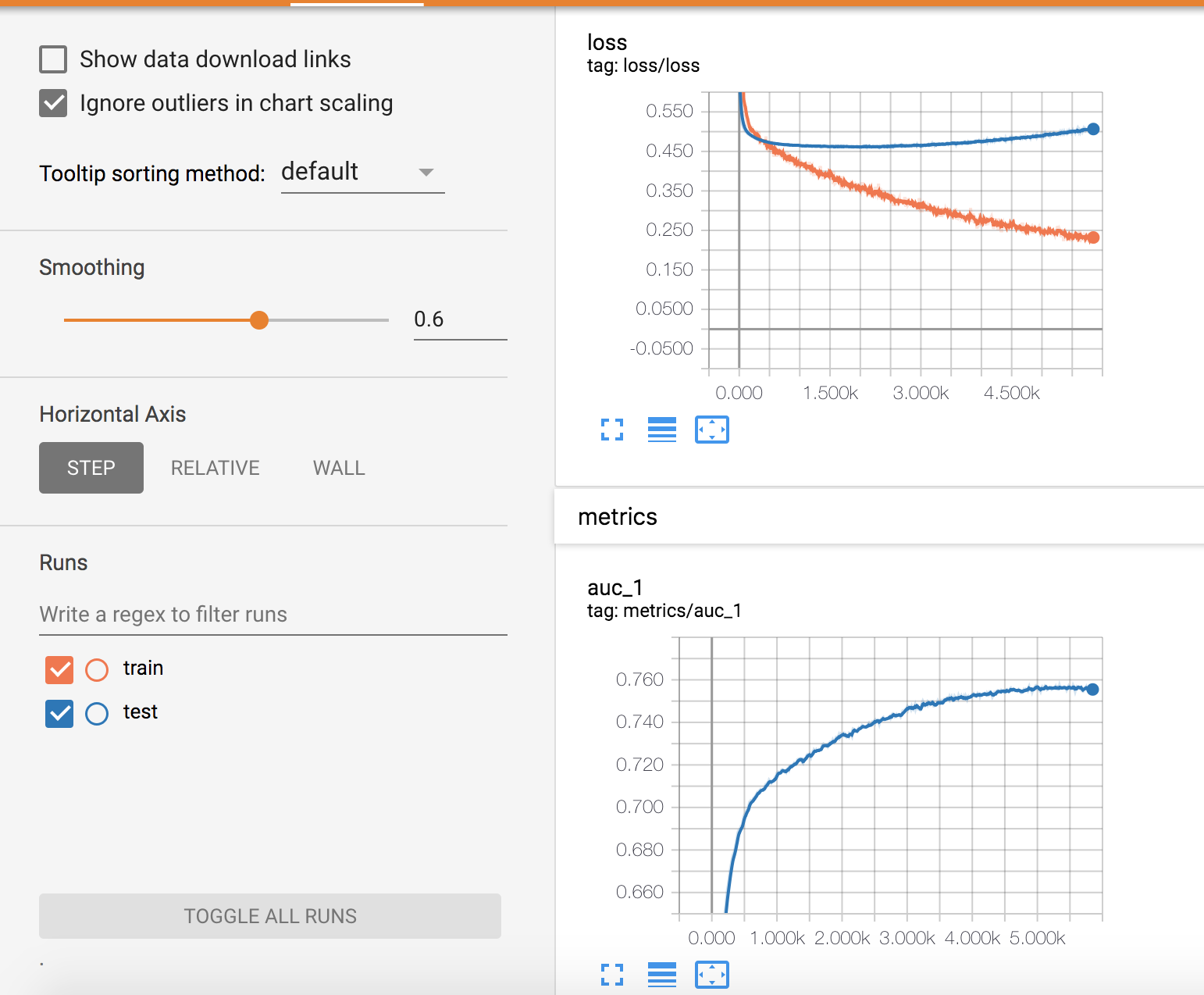Switch horizontal axis to RELATIVE
1204x995 pixels.
pyautogui.click(x=216, y=468)
